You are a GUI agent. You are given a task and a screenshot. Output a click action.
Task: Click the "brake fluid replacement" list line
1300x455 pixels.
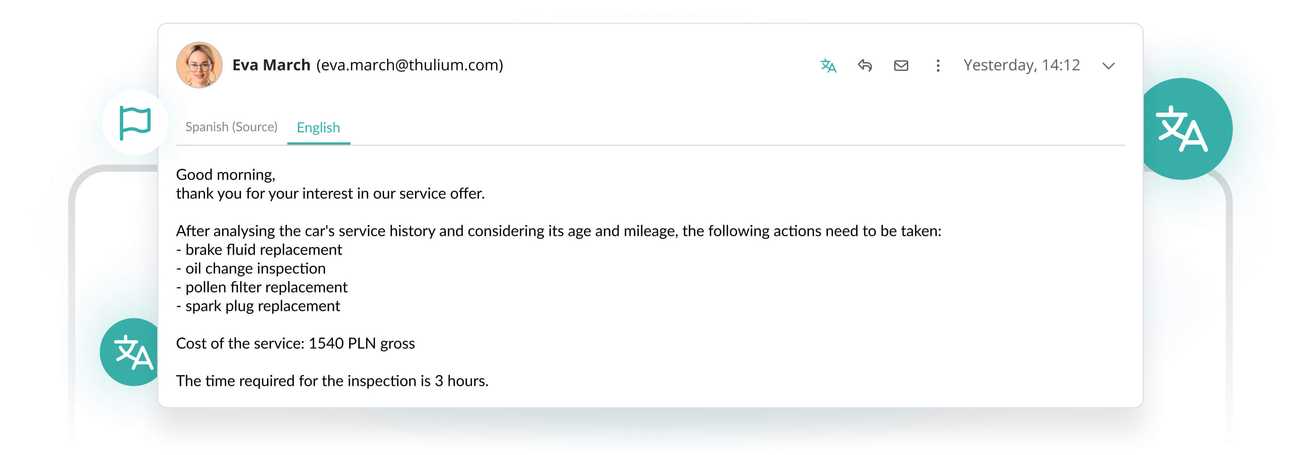tap(259, 250)
